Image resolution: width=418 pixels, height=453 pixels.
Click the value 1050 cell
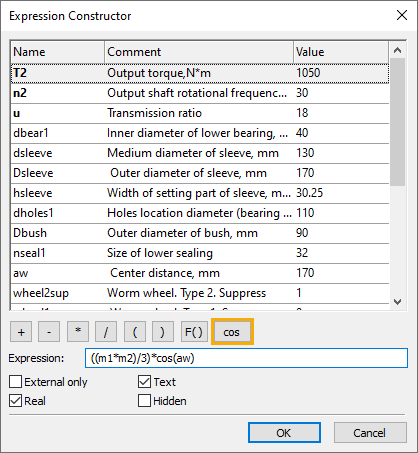(x=308, y=73)
